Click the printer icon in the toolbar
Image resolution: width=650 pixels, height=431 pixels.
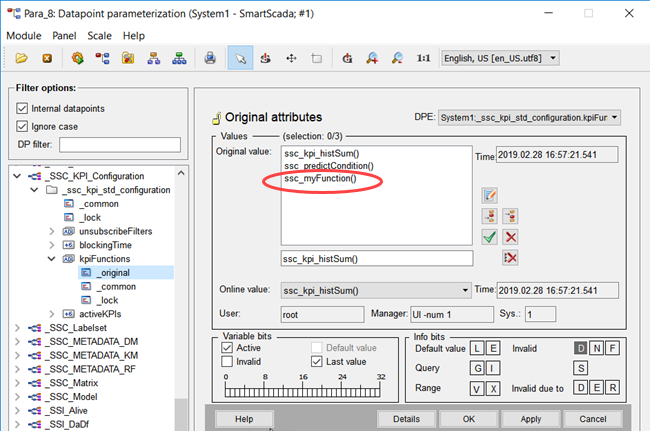(x=211, y=59)
